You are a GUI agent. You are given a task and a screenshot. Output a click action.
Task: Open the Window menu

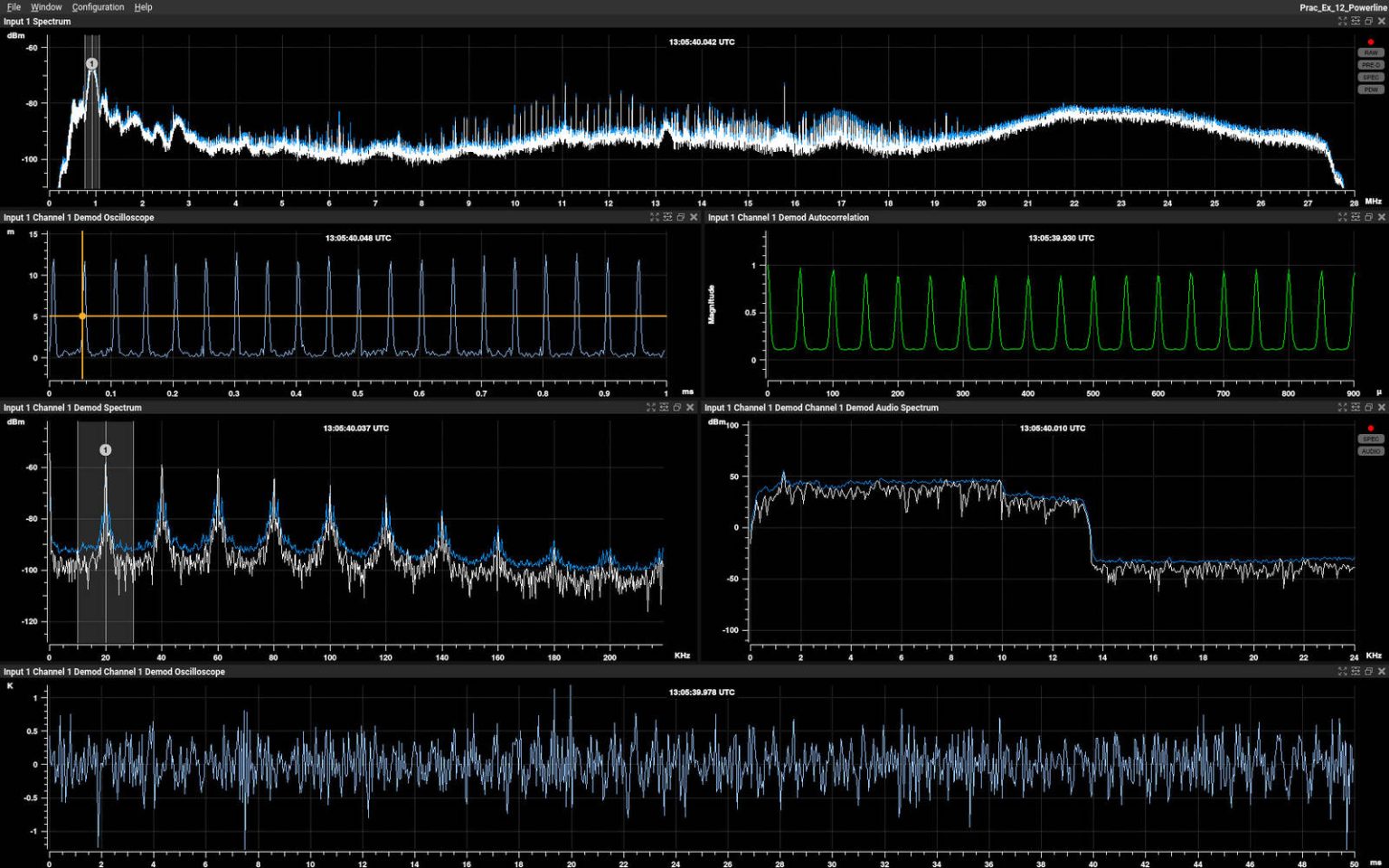[x=45, y=7]
